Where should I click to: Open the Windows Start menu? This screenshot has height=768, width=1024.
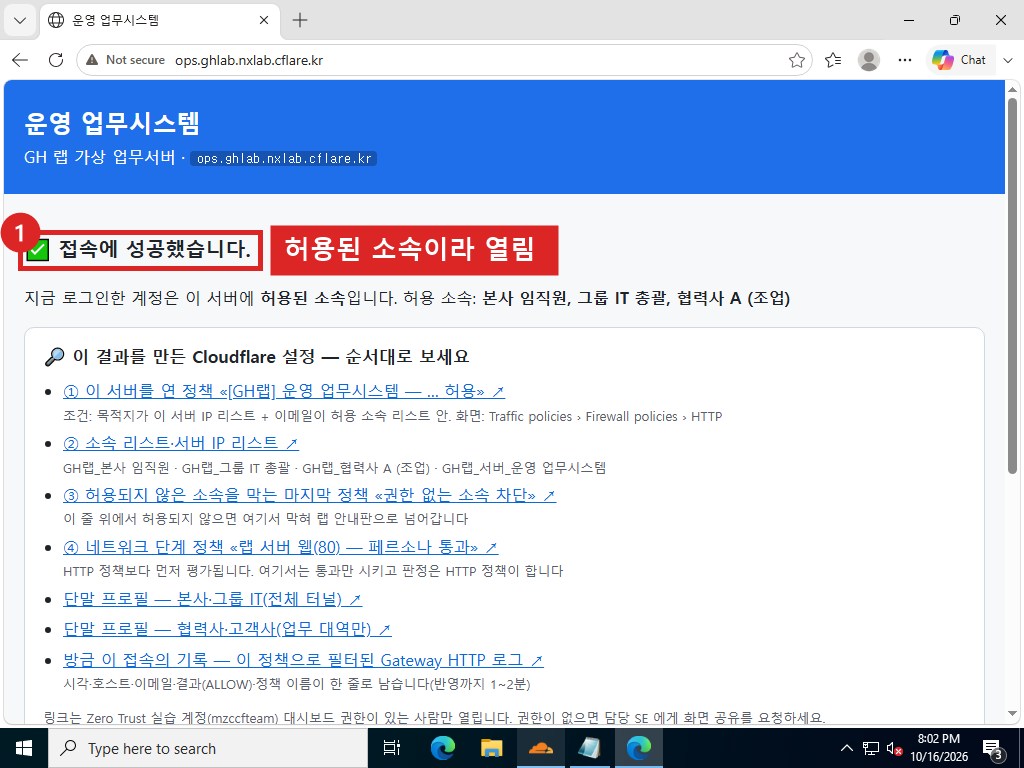coord(24,748)
